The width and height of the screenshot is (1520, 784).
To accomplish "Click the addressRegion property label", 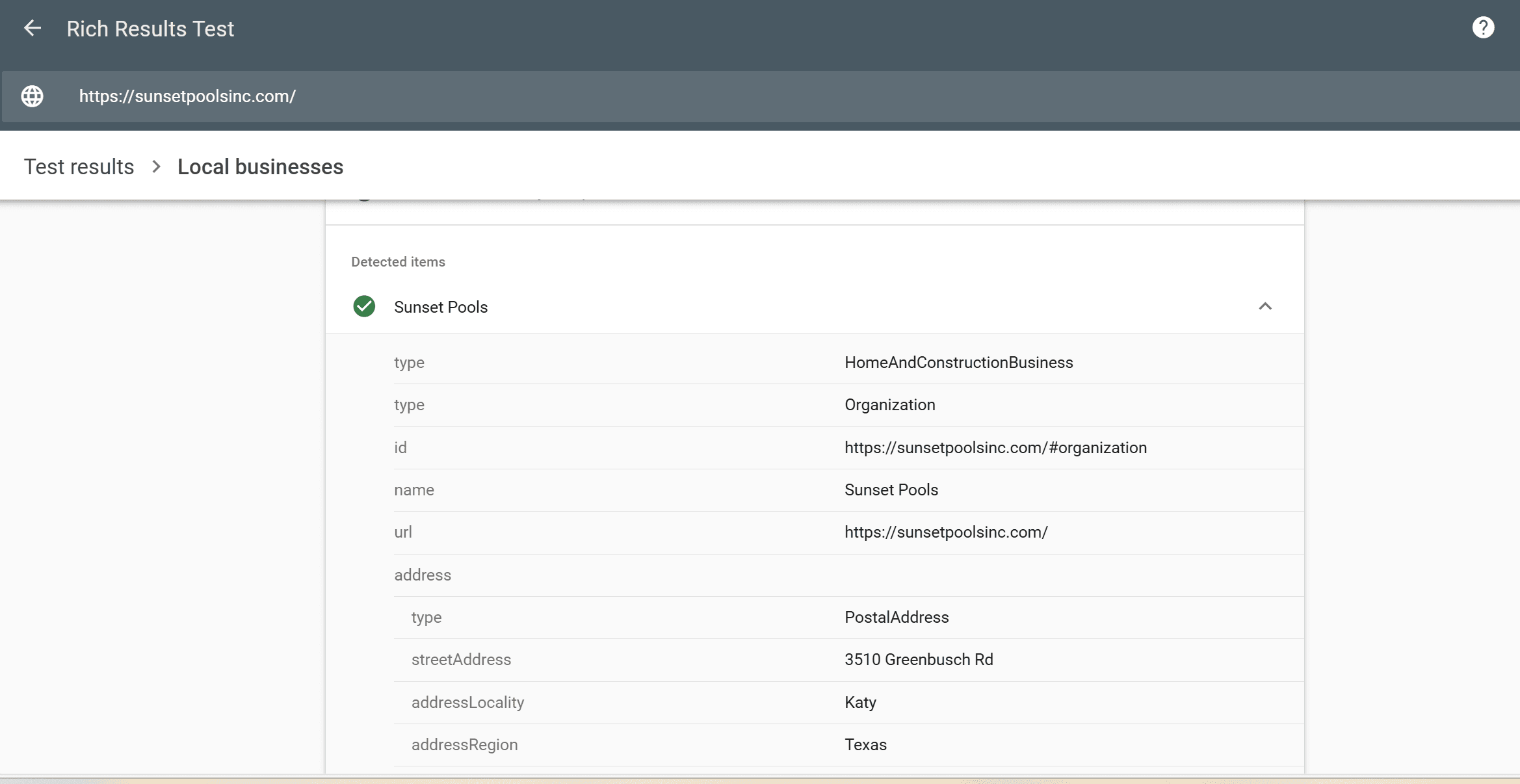I will point(465,745).
